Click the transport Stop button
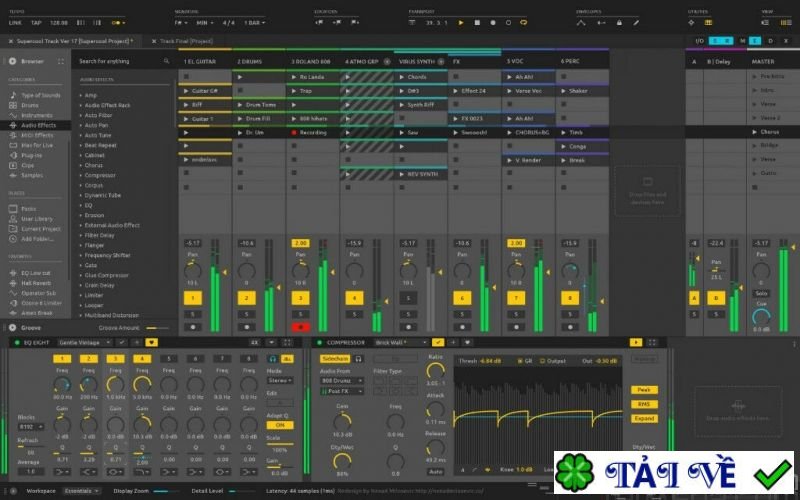800x500 pixels. 478,22
